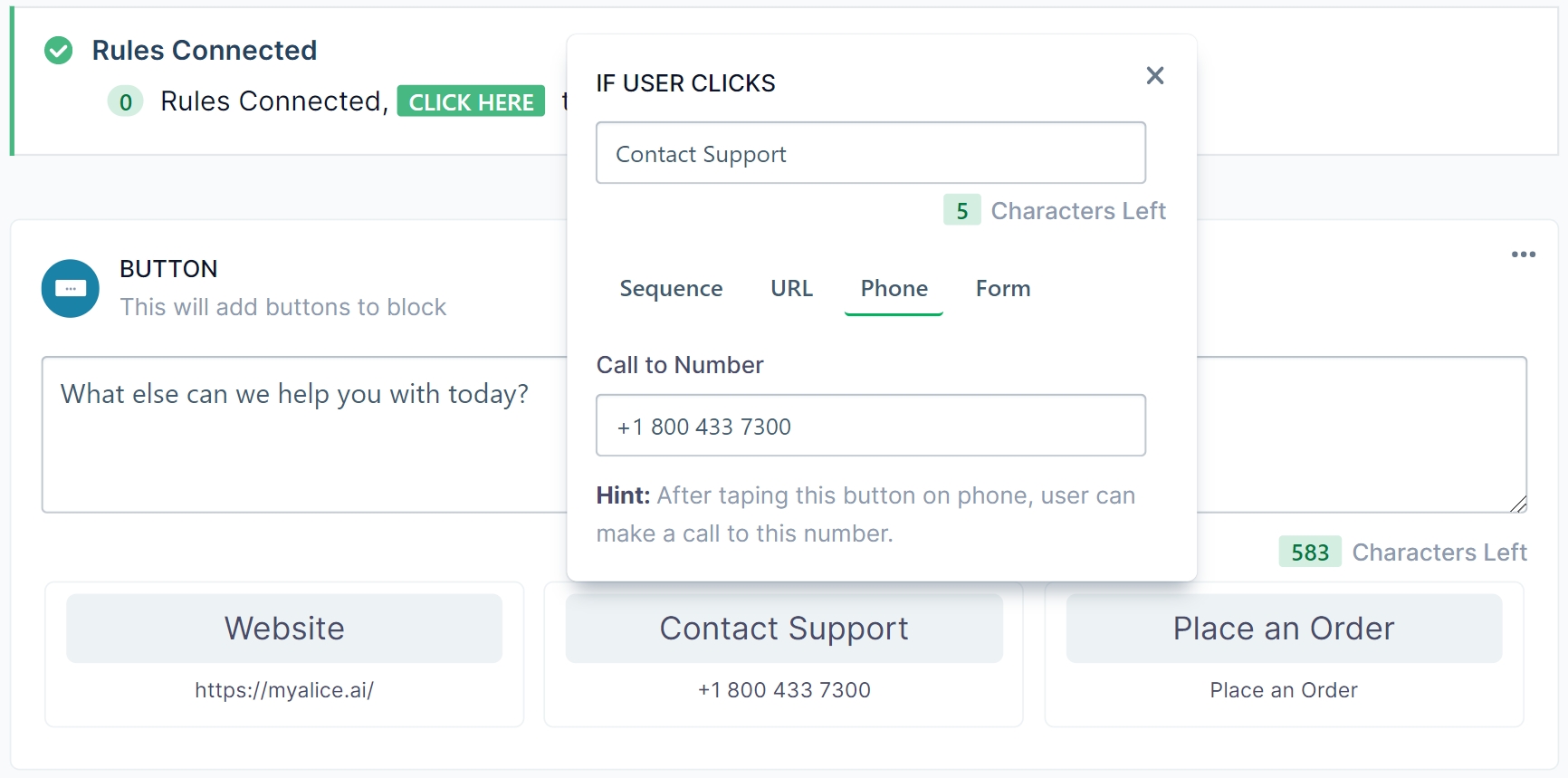1568x778 pixels.
Task: Click the Call to Number phone field
Action: [x=870, y=426]
